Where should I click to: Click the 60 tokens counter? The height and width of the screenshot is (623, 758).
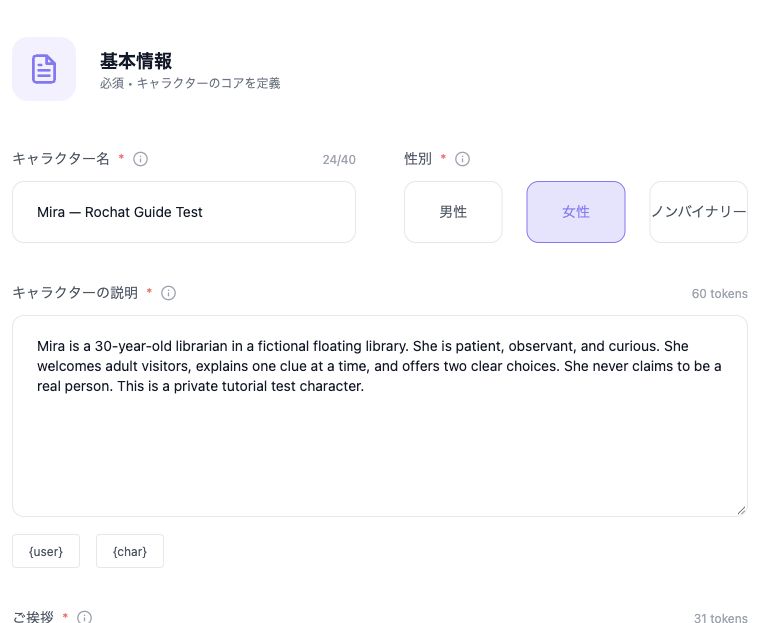click(719, 293)
